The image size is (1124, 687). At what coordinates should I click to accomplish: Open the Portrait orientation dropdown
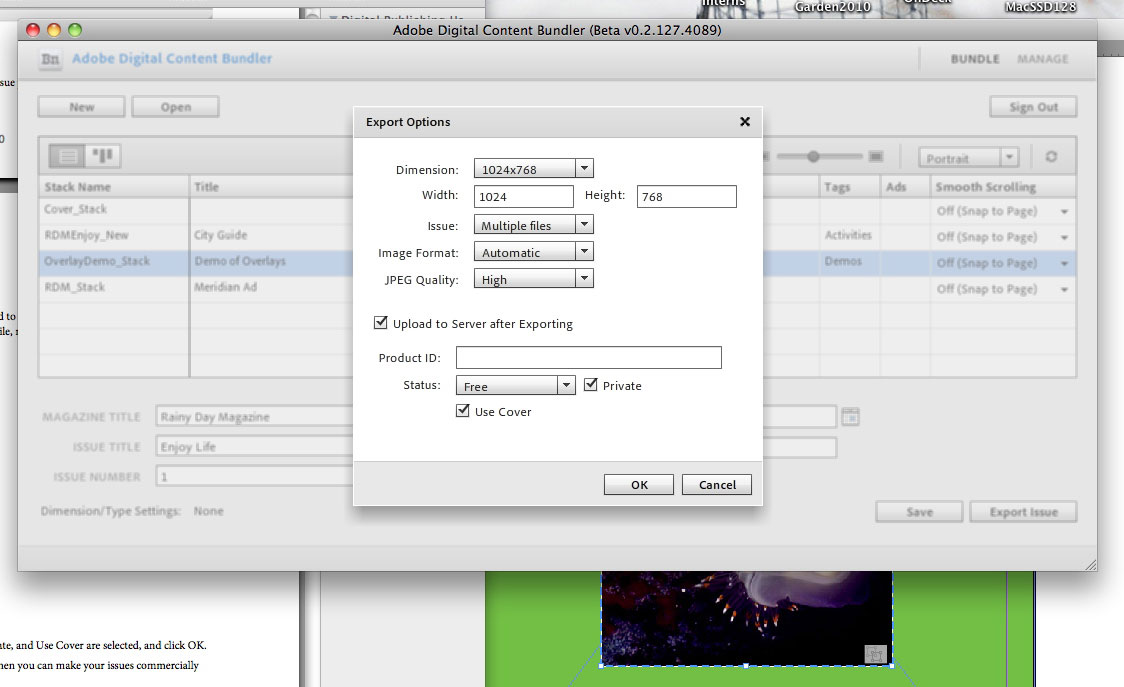tap(968, 157)
